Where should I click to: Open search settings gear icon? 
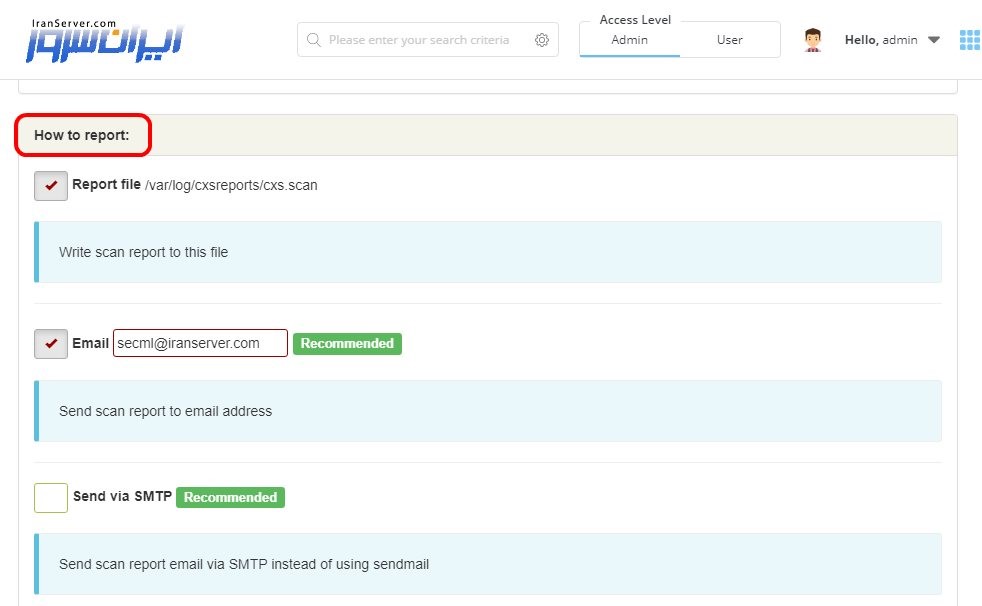click(542, 40)
